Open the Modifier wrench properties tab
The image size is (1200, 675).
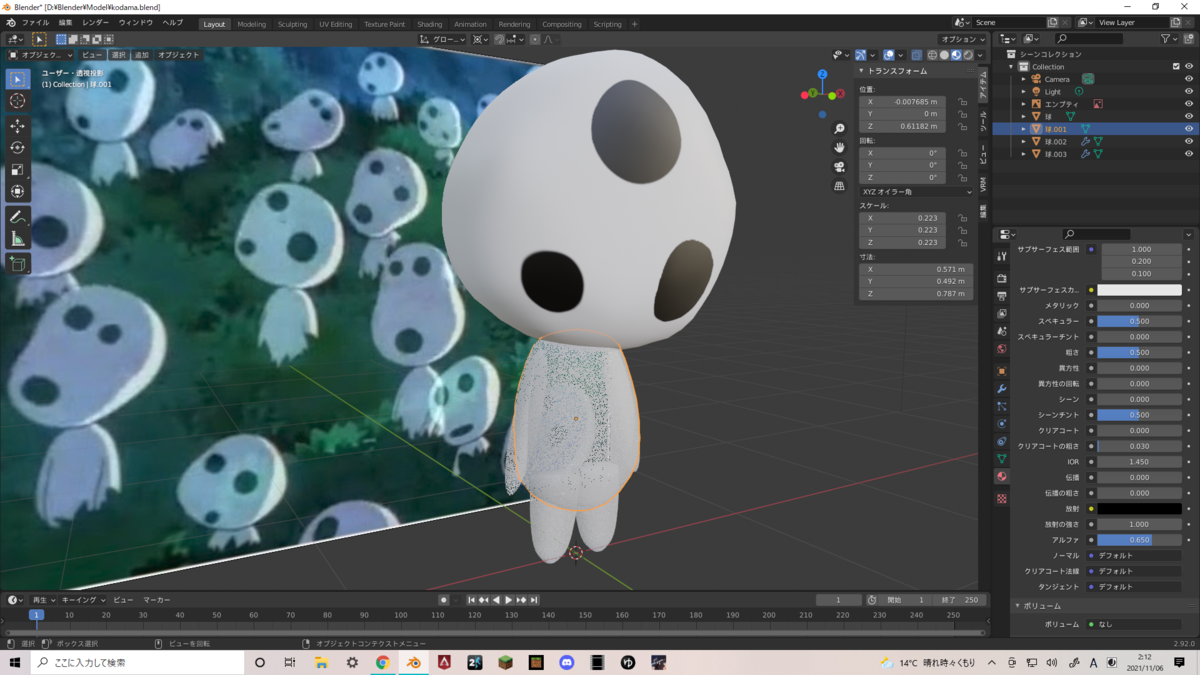coord(1002,389)
